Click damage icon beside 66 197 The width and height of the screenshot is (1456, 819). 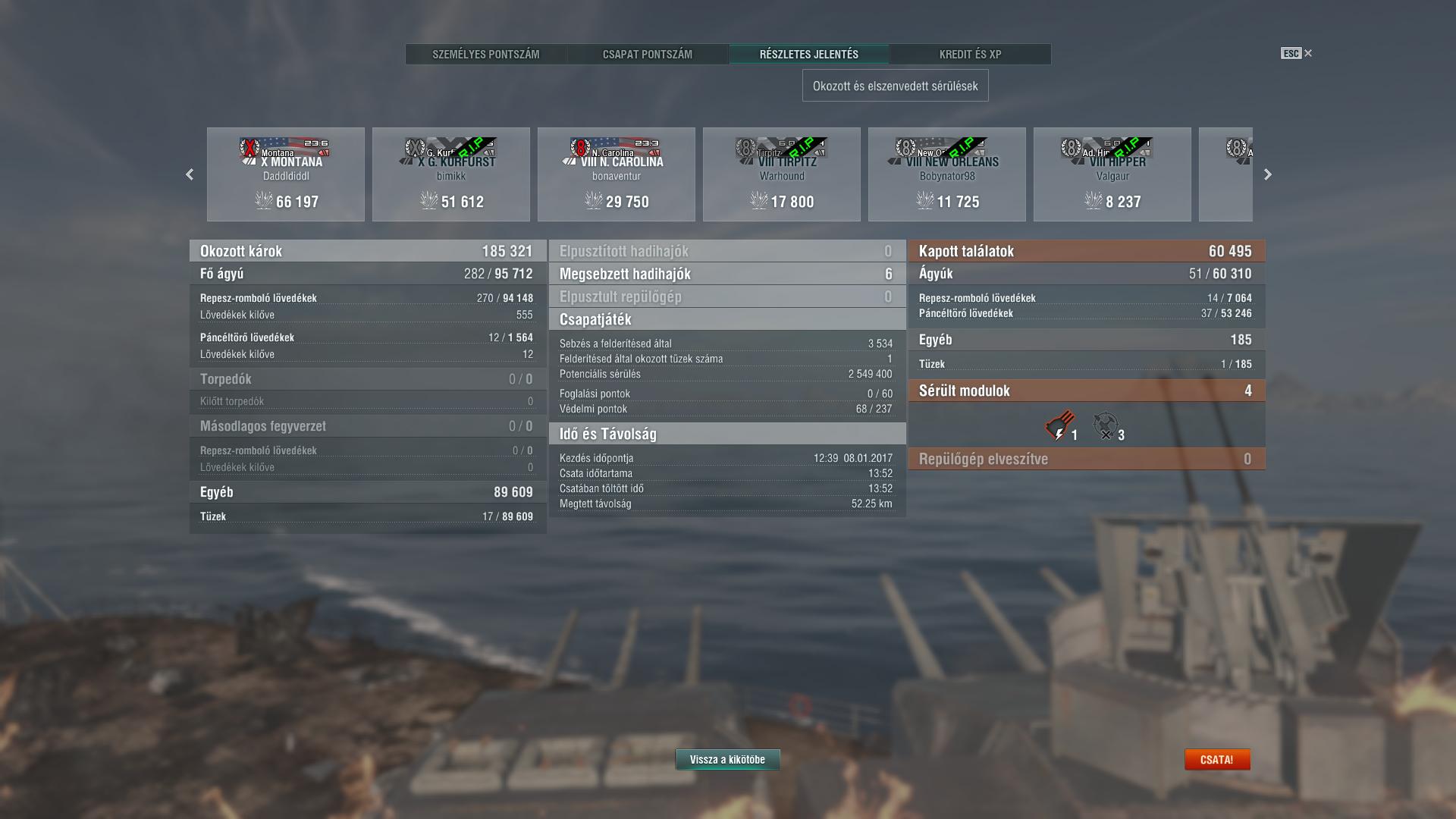pyautogui.click(x=263, y=200)
